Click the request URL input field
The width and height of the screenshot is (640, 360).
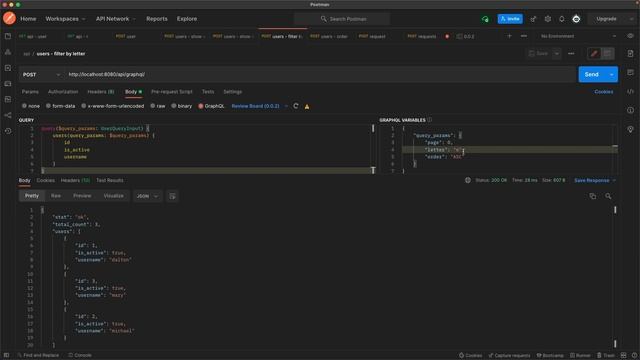(x=320, y=75)
